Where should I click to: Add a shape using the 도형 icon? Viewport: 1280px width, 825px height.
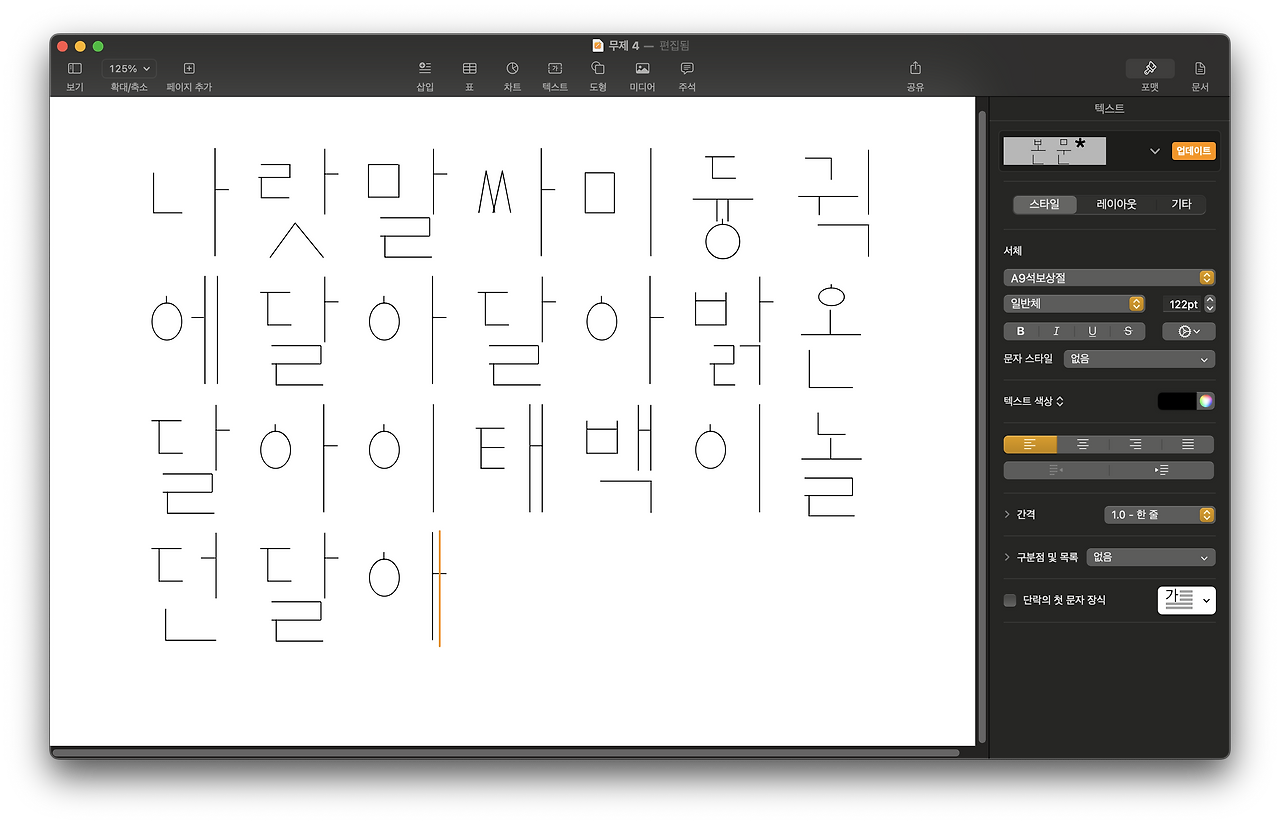click(x=597, y=70)
